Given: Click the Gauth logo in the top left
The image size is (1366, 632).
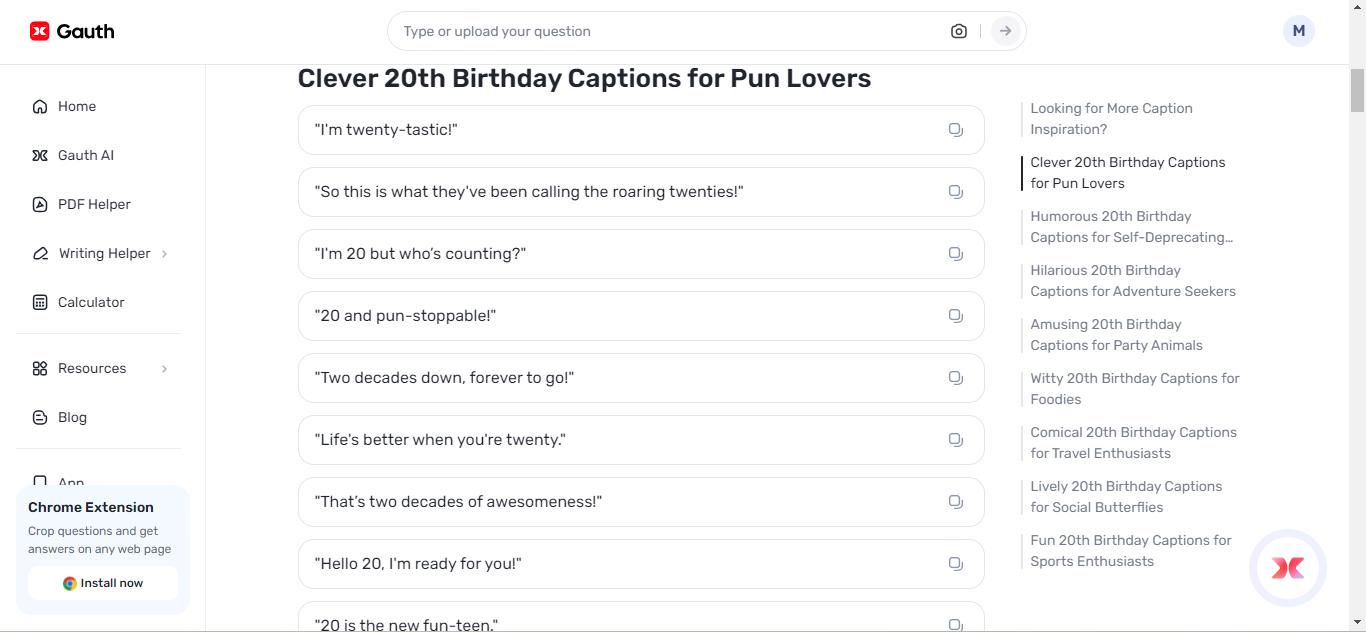Looking at the screenshot, I should (70, 30).
